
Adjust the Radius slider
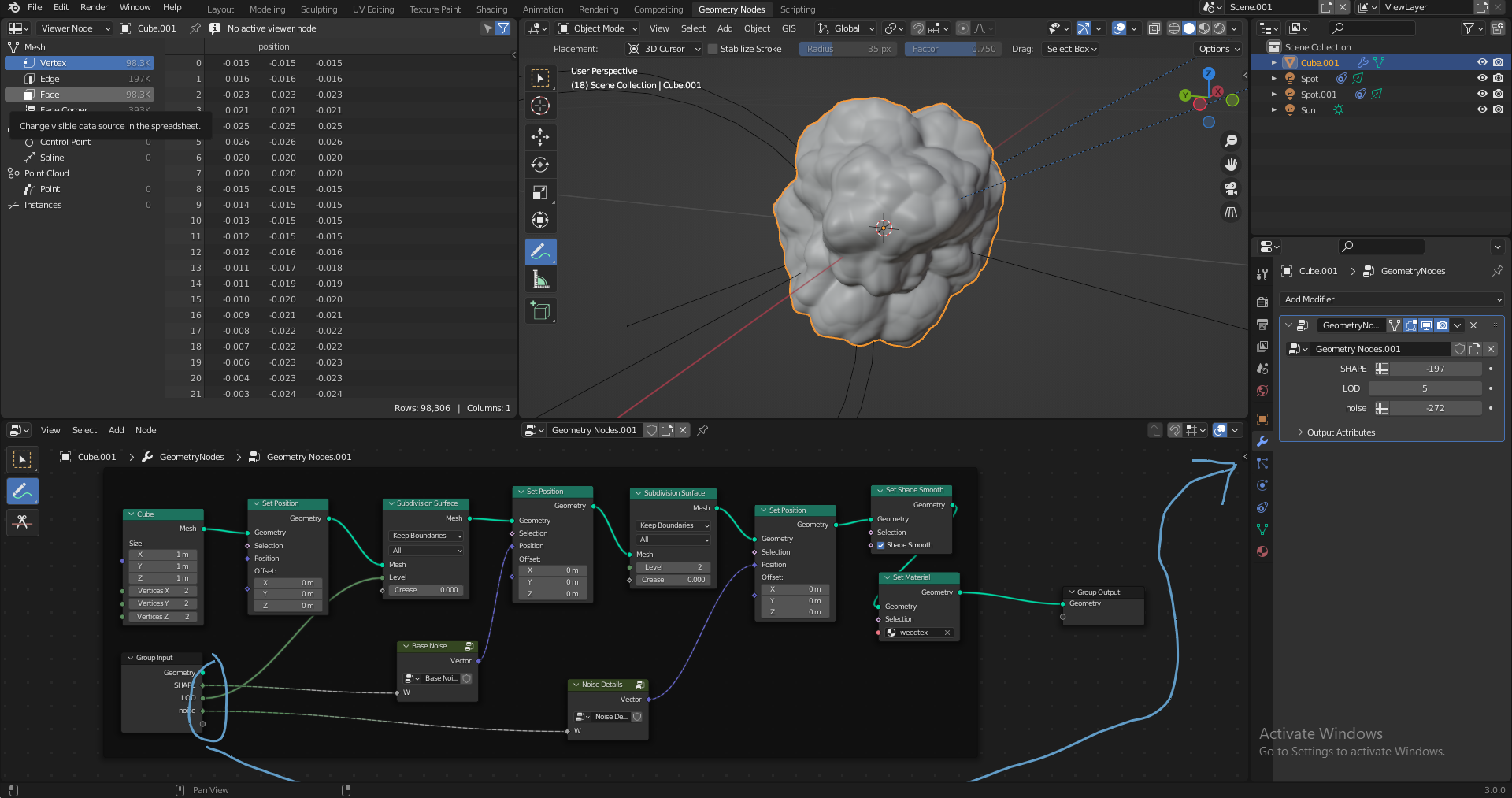point(848,49)
